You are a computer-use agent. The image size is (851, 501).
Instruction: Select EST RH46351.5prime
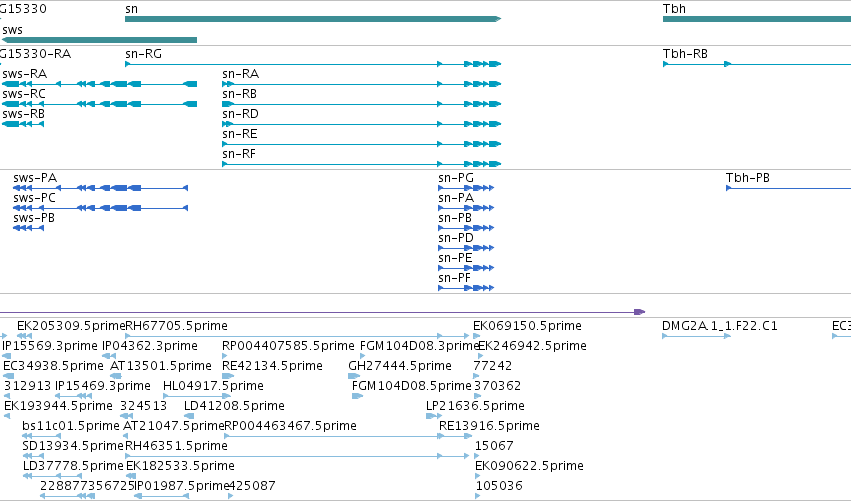point(176,446)
